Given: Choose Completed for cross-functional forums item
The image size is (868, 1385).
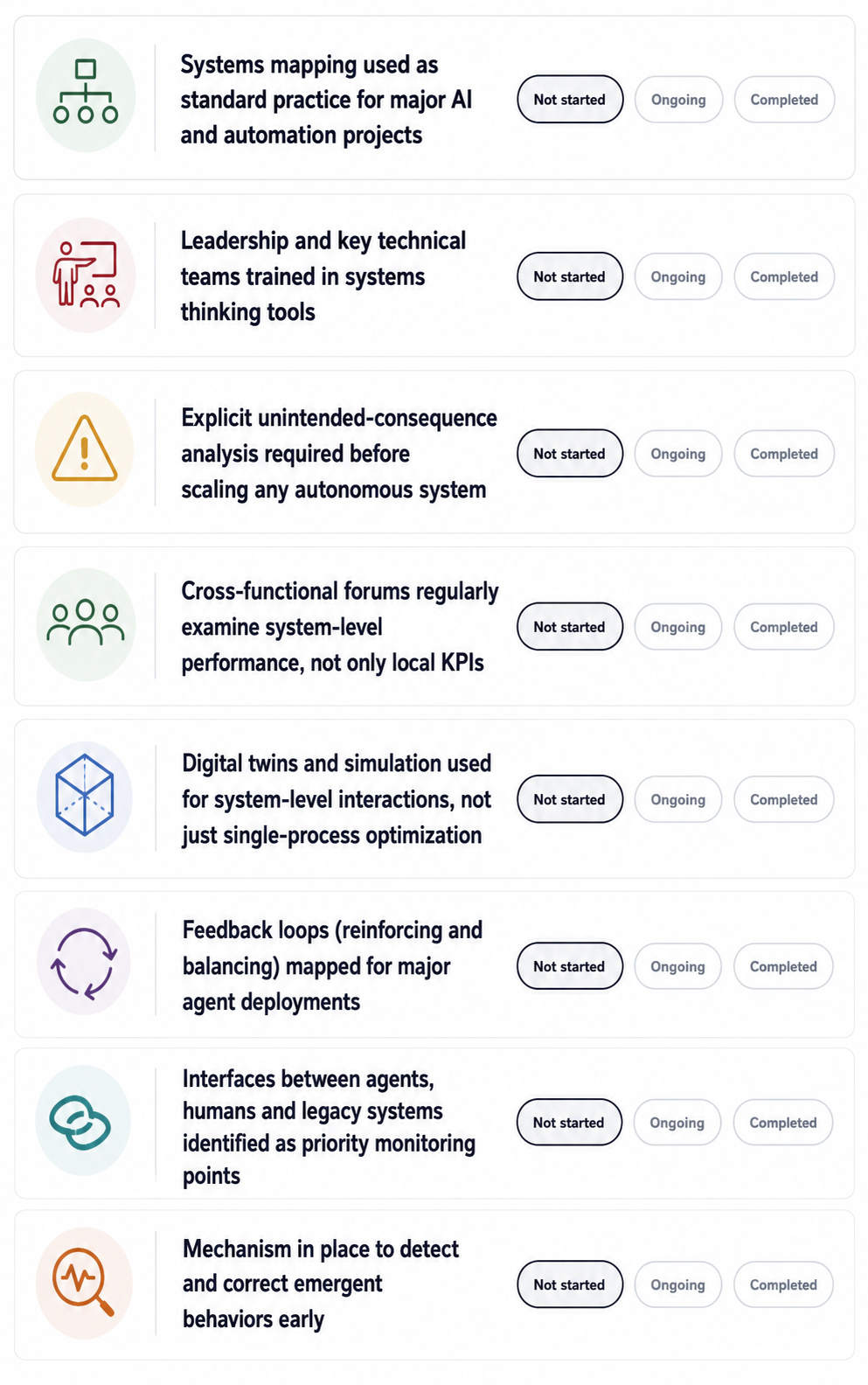Looking at the screenshot, I should click(x=784, y=627).
